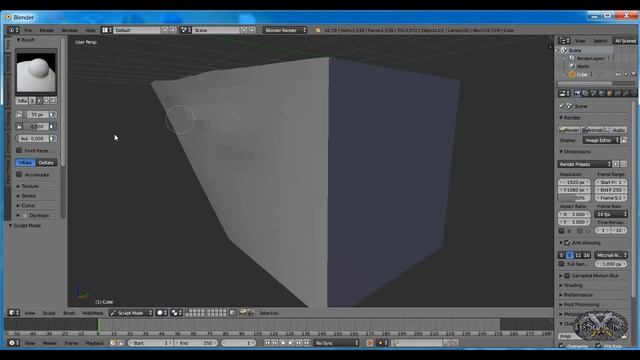Click the pivot point selector icon
Screen dimensions: 640x360
coord(176,313)
